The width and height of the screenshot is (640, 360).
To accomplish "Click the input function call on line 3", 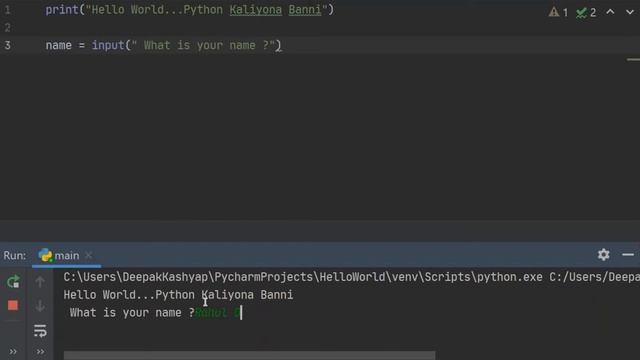I will point(108,45).
